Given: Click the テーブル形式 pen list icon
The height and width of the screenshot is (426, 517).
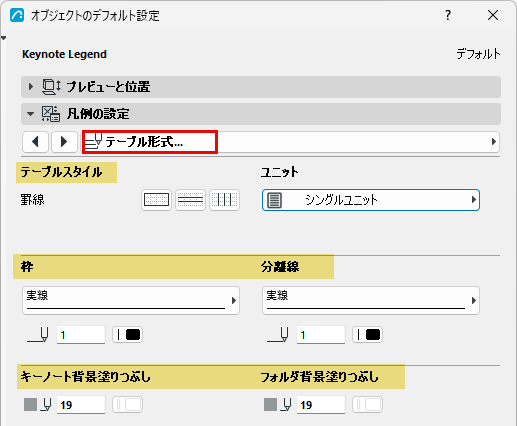Looking at the screenshot, I should 93,142.
